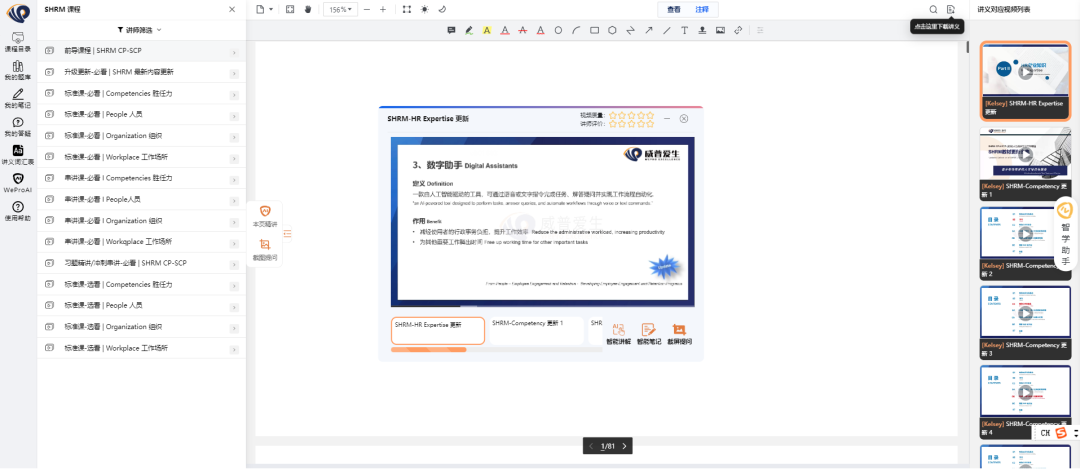Play [Kelsey] SHRM-Competency 更新 3 thumbnail
Viewport: 1080px width, 470px height.
(x=1026, y=314)
